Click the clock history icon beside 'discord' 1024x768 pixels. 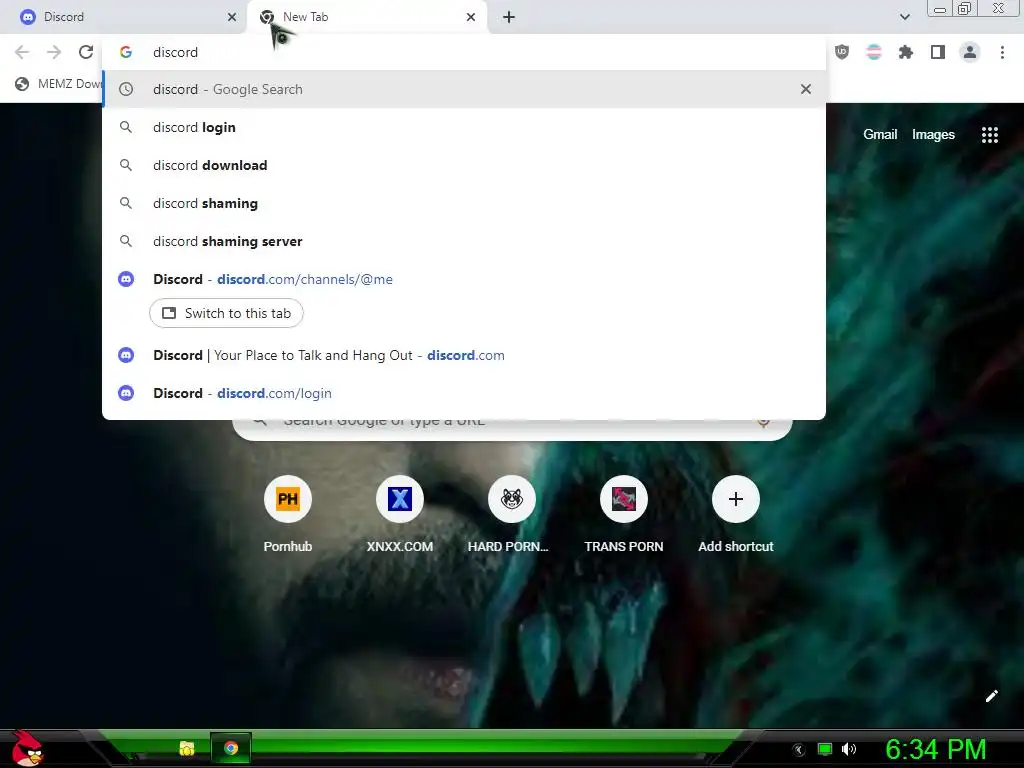point(126,89)
